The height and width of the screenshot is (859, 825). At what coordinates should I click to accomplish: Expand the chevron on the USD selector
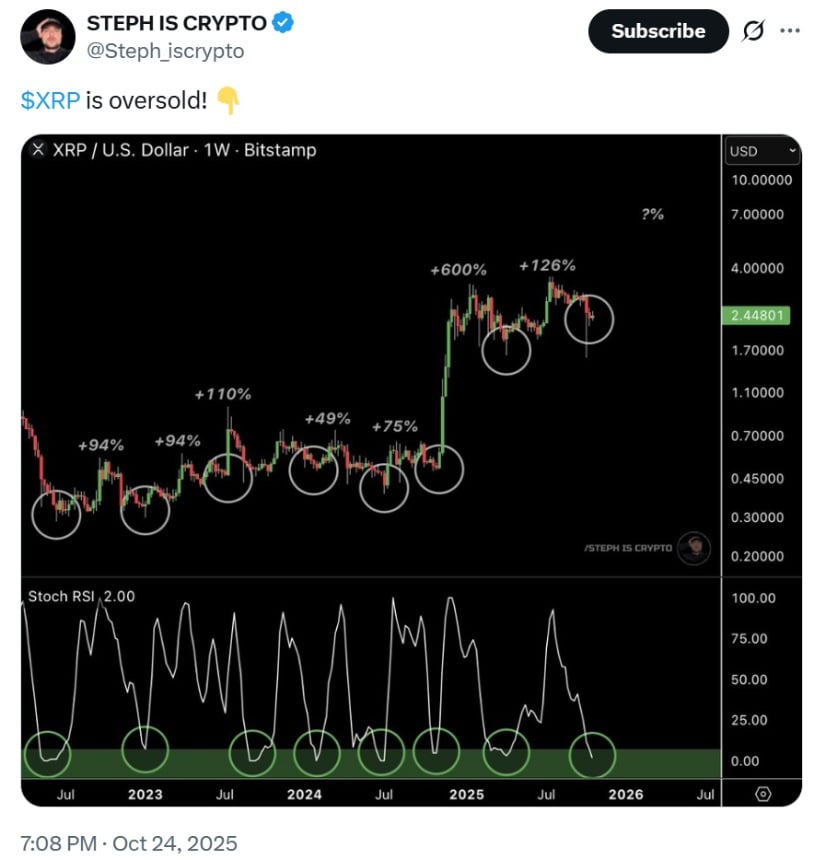click(791, 151)
